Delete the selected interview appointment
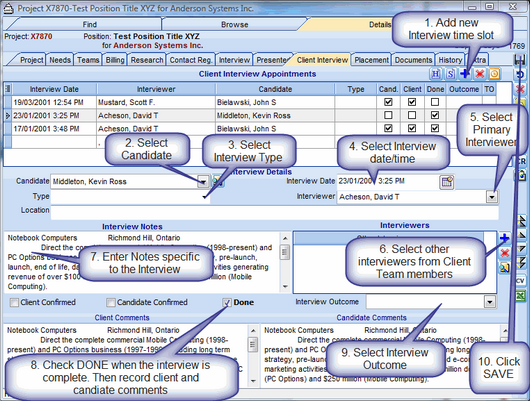 click(480, 73)
